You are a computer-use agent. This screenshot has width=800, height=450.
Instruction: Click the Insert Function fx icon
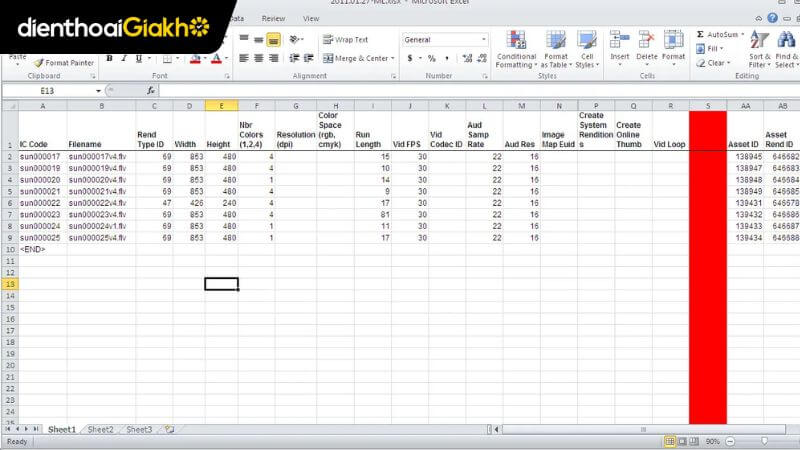coord(151,90)
